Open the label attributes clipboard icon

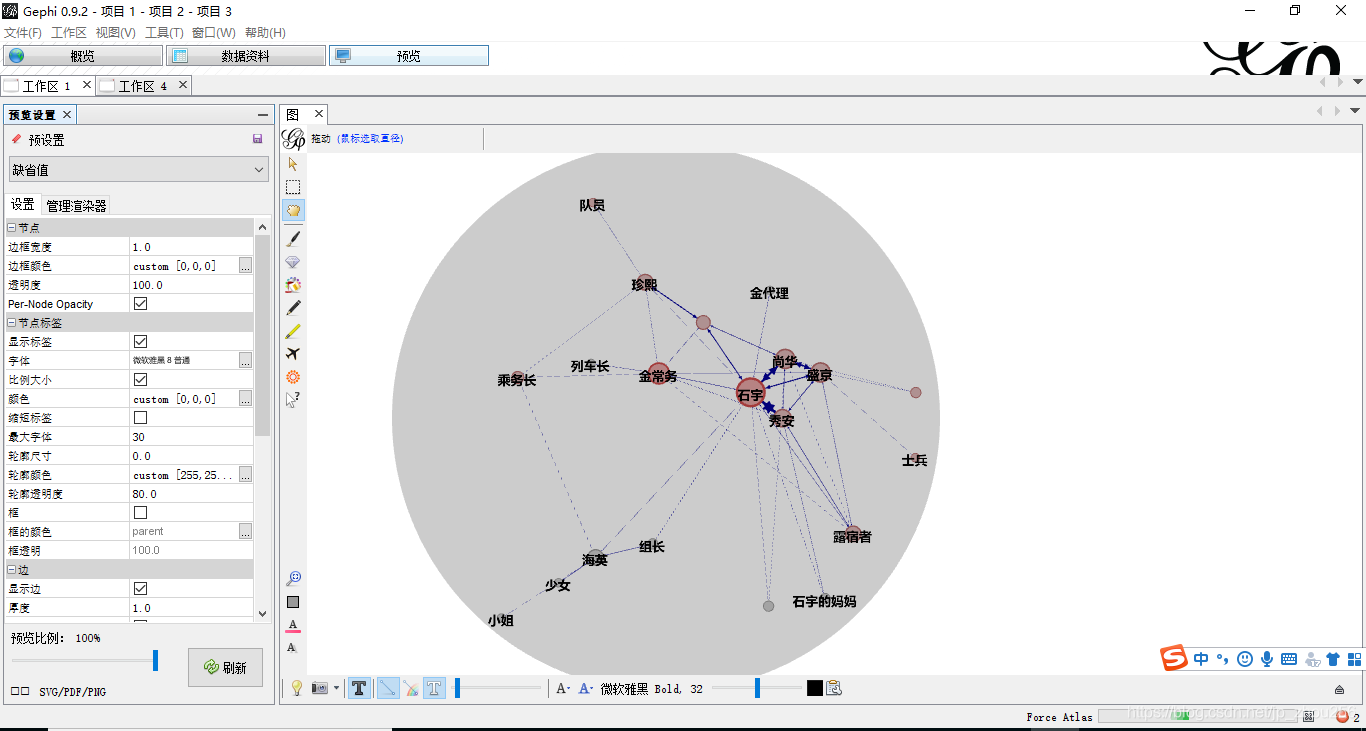[x=834, y=688]
